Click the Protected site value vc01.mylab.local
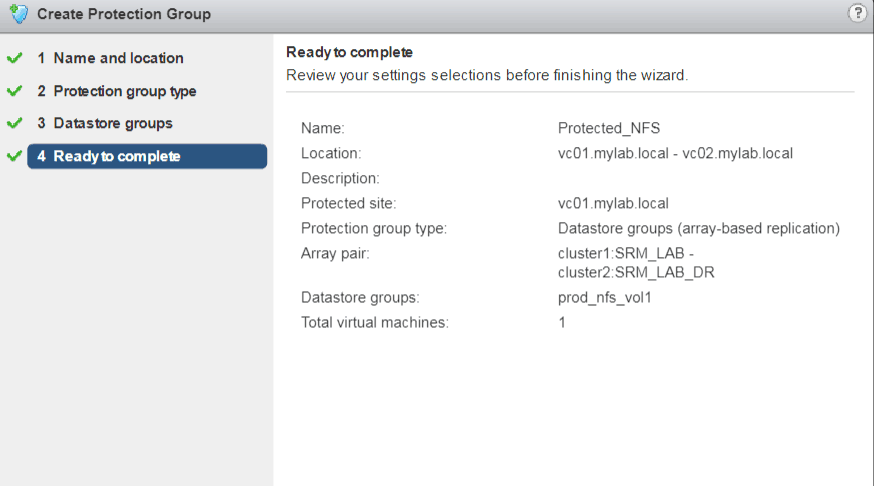Viewport: 874px width, 486px height. point(613,203)
